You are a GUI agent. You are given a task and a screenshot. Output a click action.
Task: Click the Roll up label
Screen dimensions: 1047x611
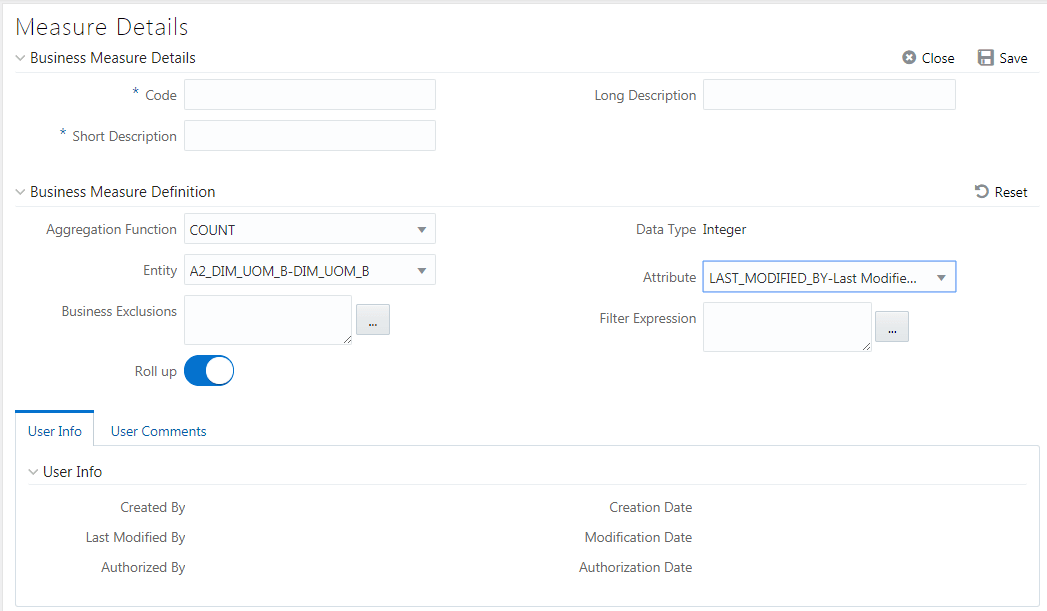pos(156,371)
